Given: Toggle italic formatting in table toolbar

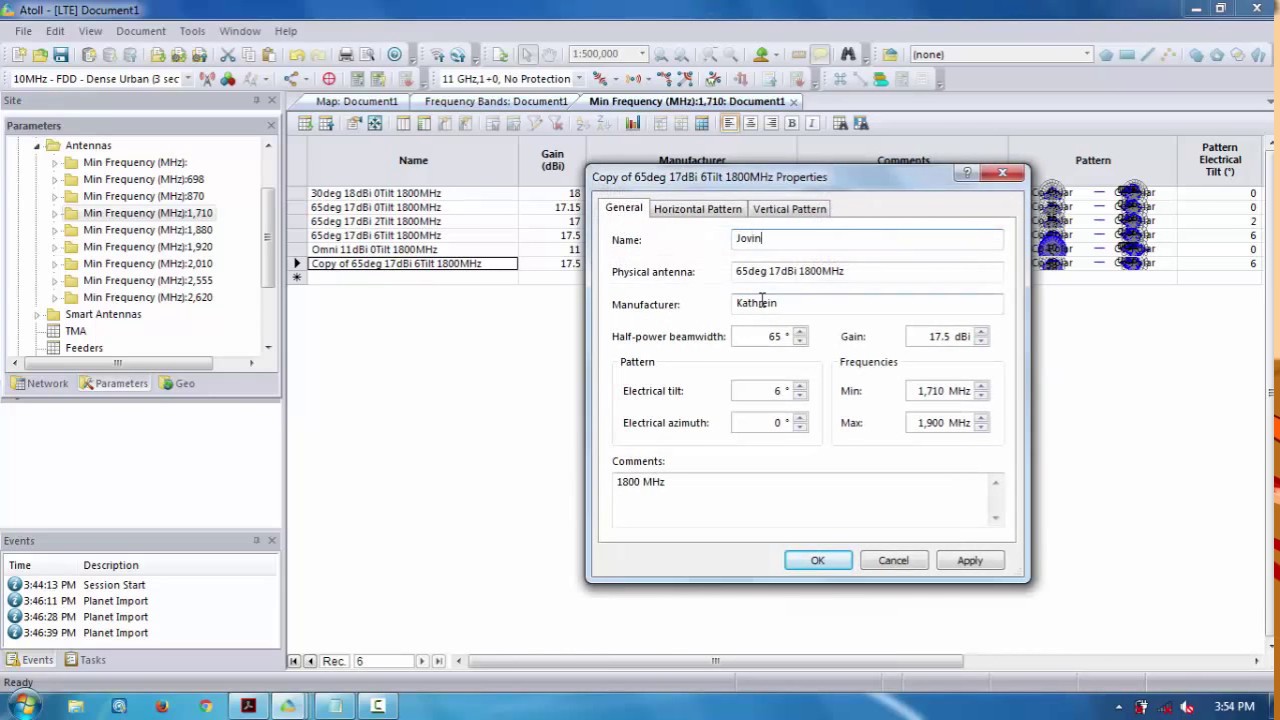Looking at the screenshot, I should click(812, 123).
